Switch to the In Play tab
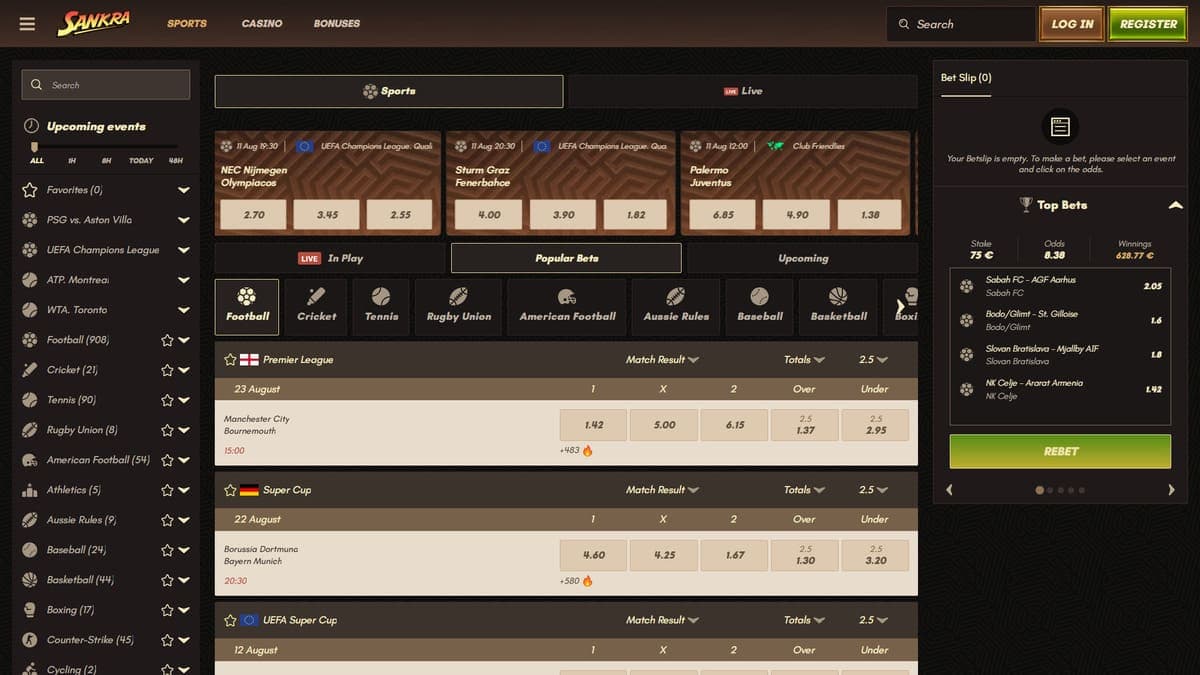 point(330,258)
